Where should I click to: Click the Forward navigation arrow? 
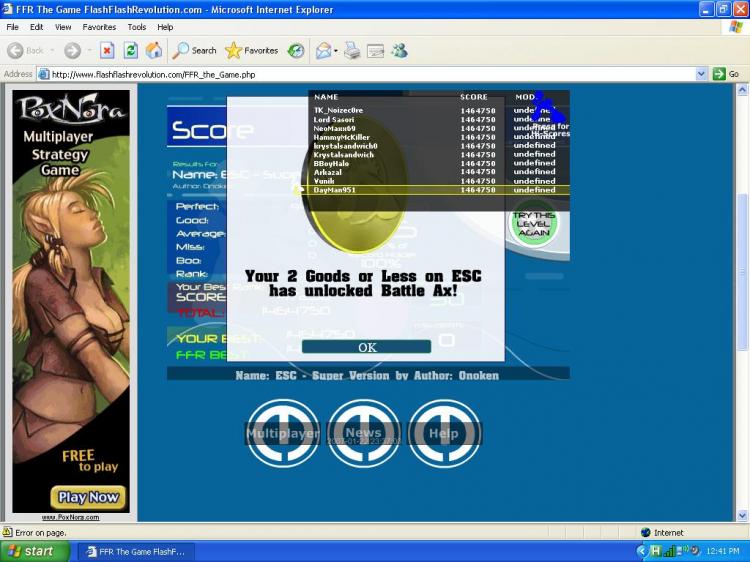coord(72,50)
